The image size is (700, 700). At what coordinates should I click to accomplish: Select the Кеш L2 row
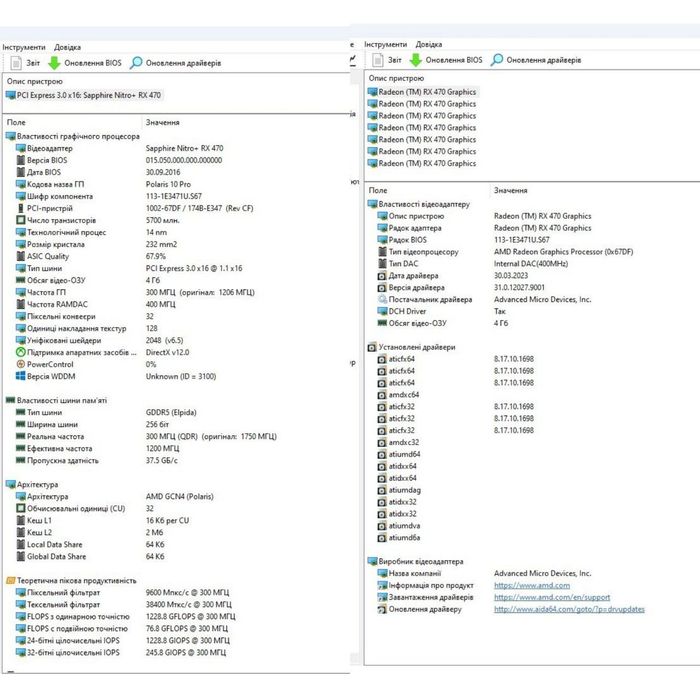tap(90, 533)
